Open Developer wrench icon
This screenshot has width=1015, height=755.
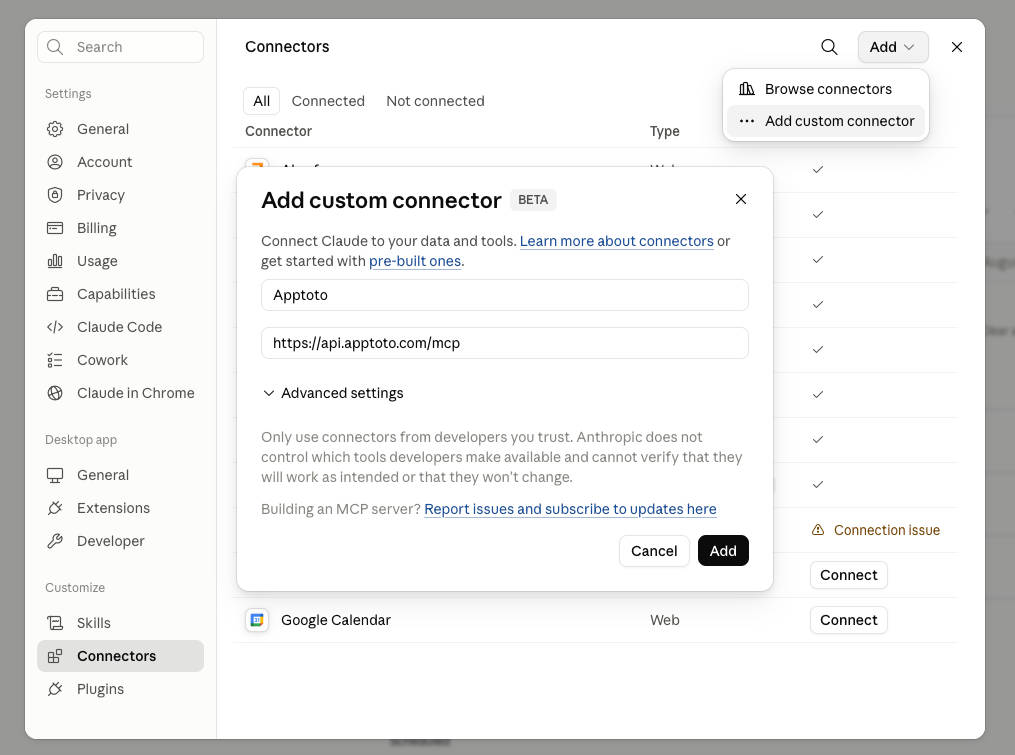pos(55,541)
